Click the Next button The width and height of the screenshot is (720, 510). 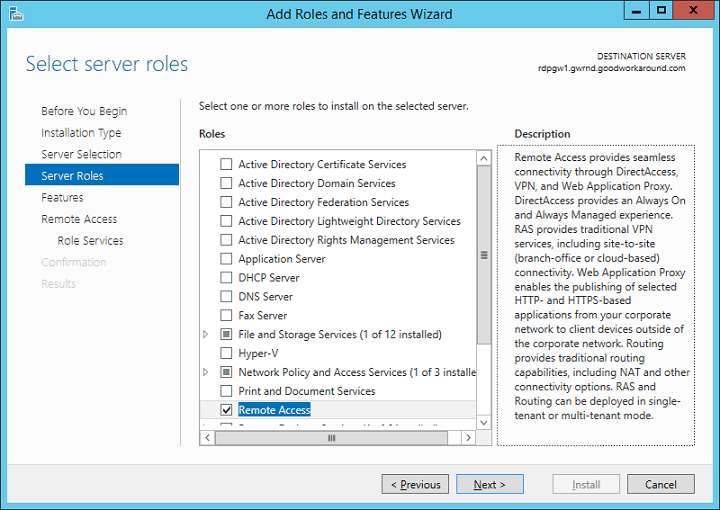point(490,485)
